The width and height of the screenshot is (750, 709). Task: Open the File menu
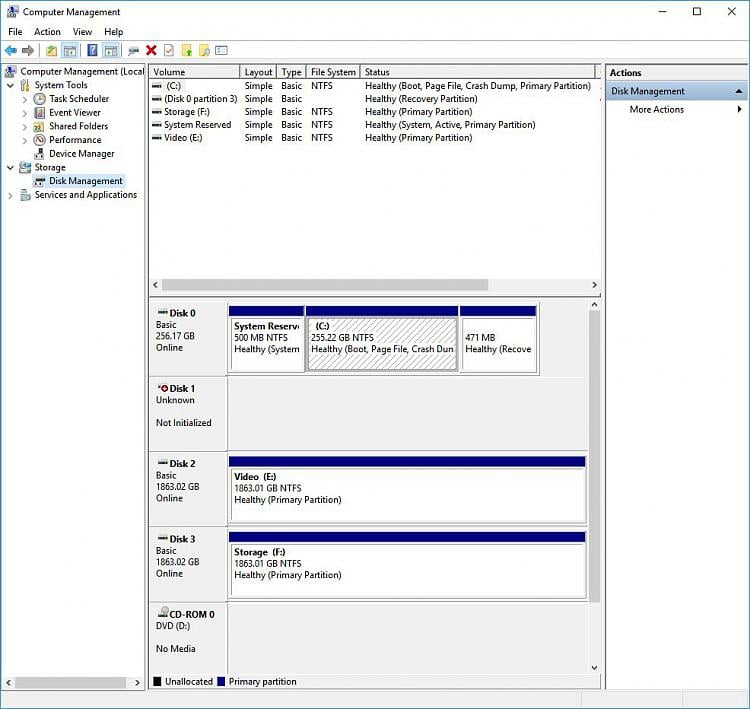[15, 32]
